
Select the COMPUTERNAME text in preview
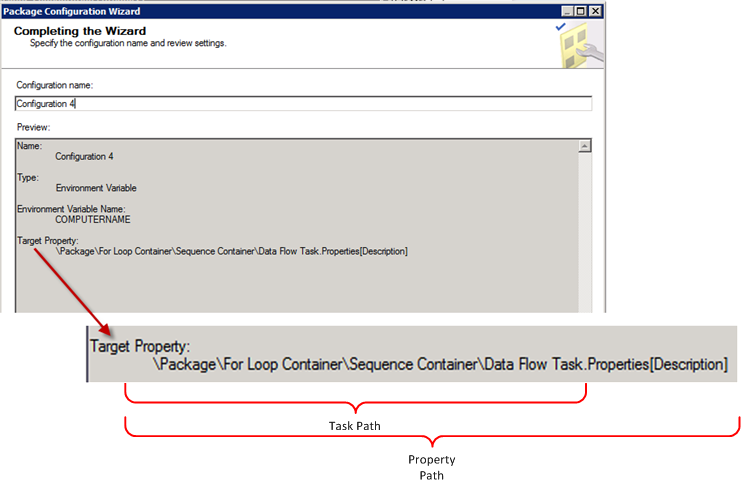(93, 219)
